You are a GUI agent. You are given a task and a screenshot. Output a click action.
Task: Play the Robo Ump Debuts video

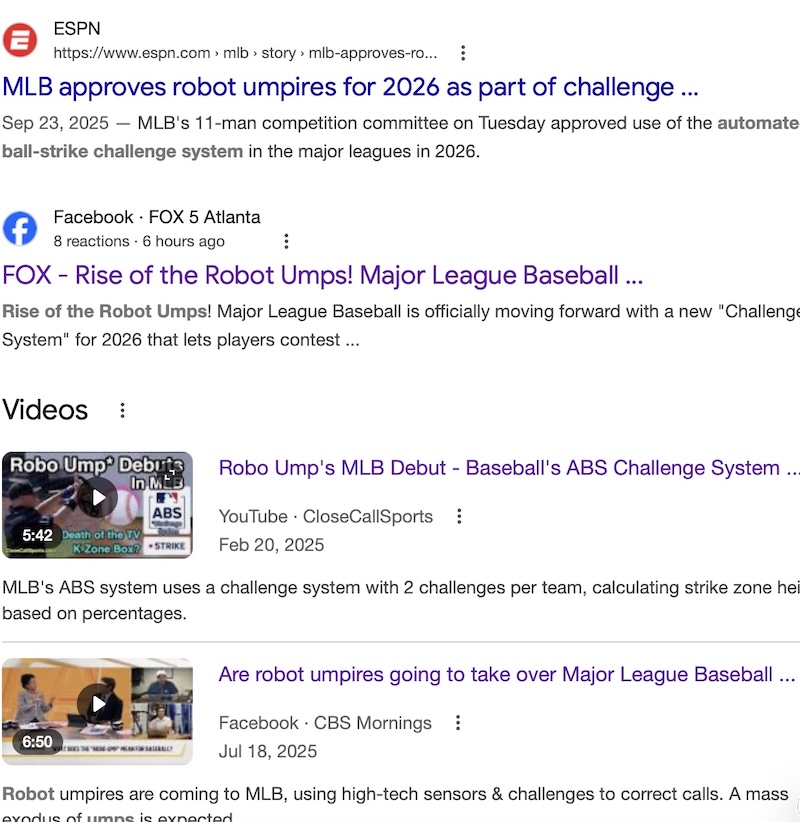[98, 497]
